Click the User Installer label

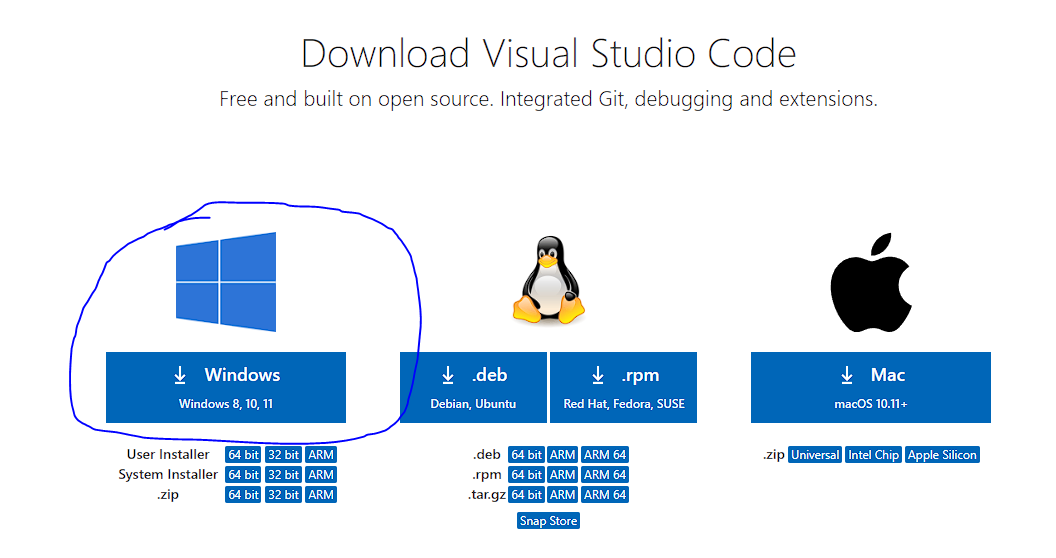168,454
